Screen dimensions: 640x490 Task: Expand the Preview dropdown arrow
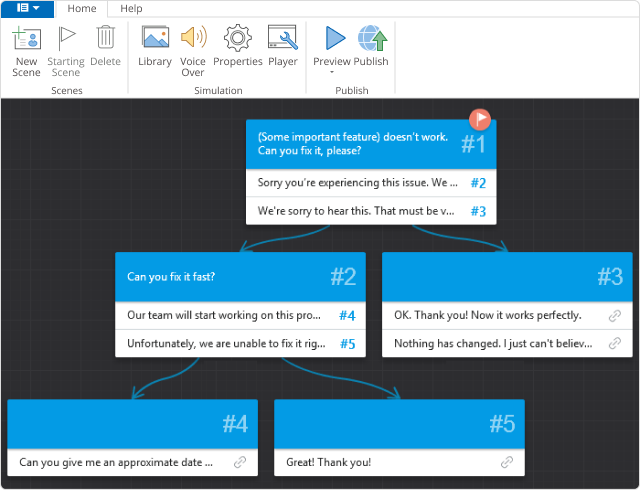(x=332, y=72)
